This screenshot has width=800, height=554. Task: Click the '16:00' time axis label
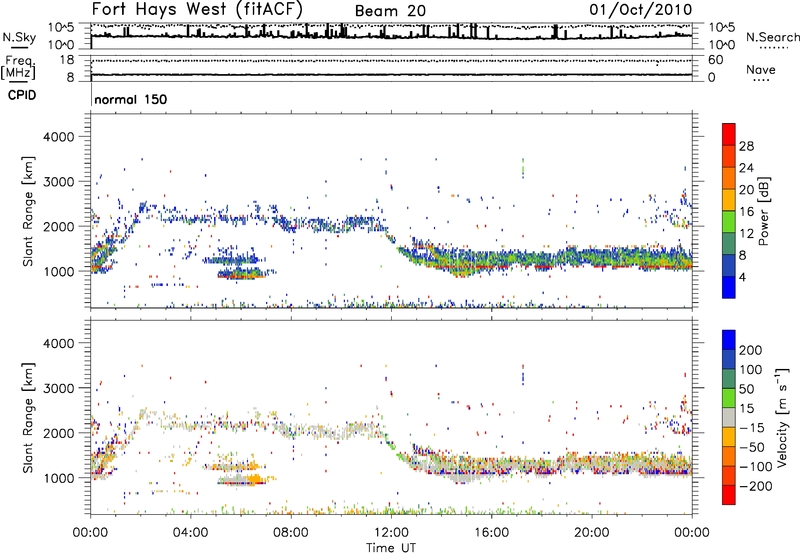(491, 533)
